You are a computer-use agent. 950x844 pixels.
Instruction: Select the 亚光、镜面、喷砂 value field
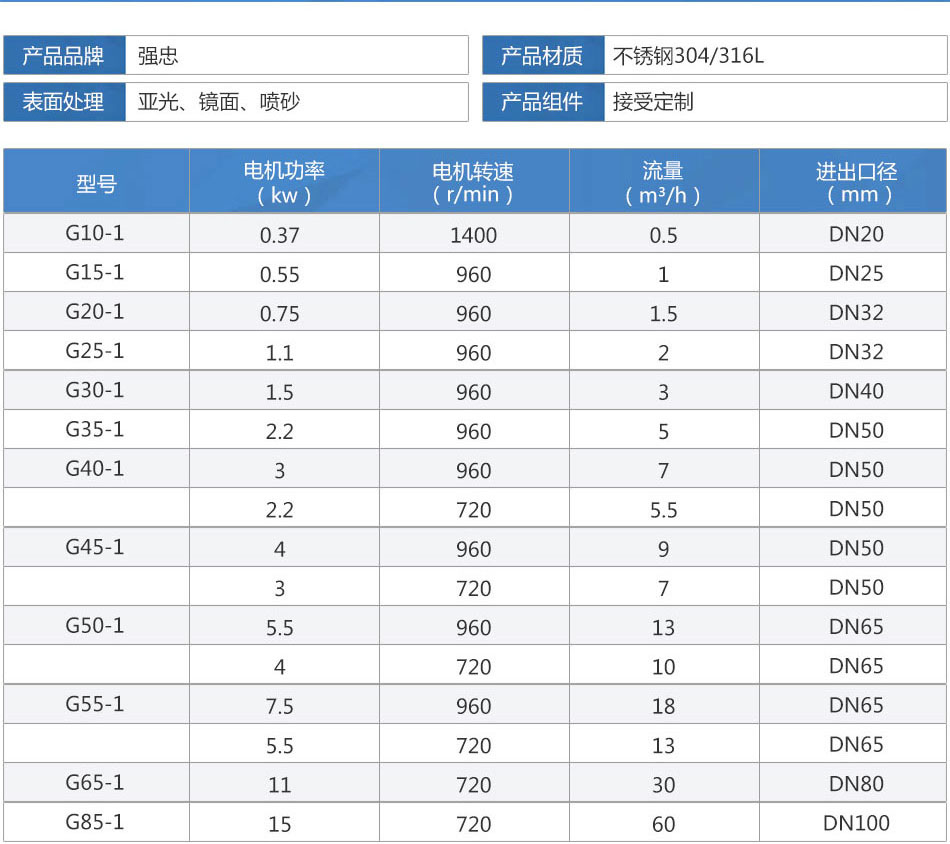point(296,102)
